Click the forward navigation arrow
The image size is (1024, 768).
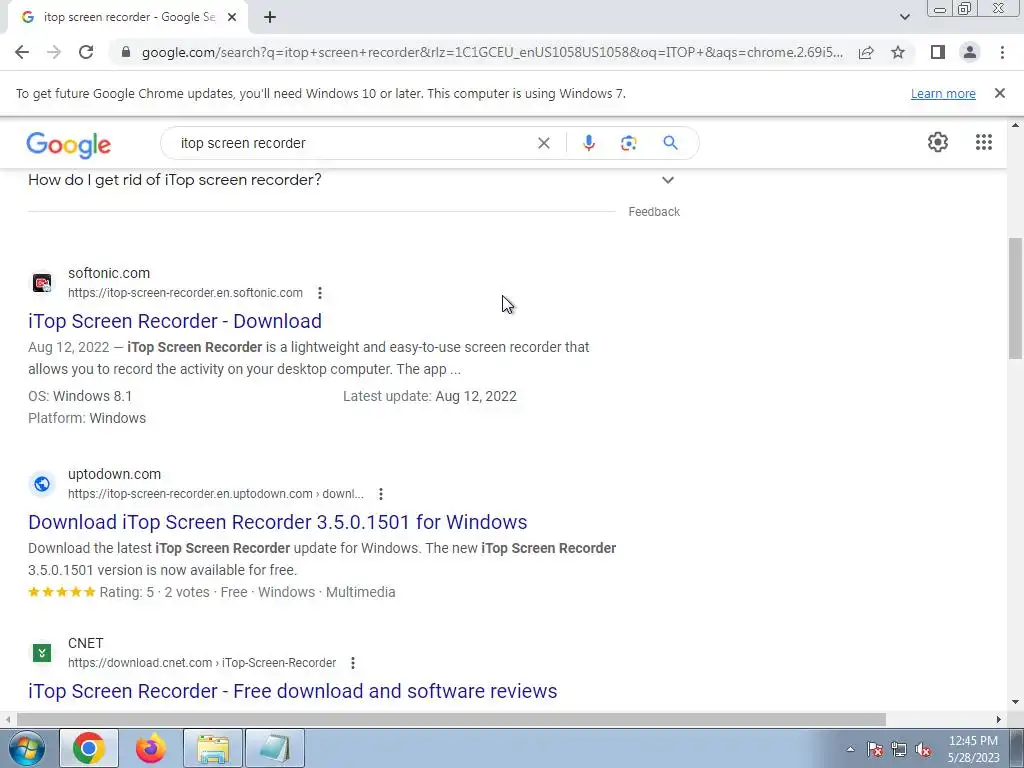pos(54,52)
